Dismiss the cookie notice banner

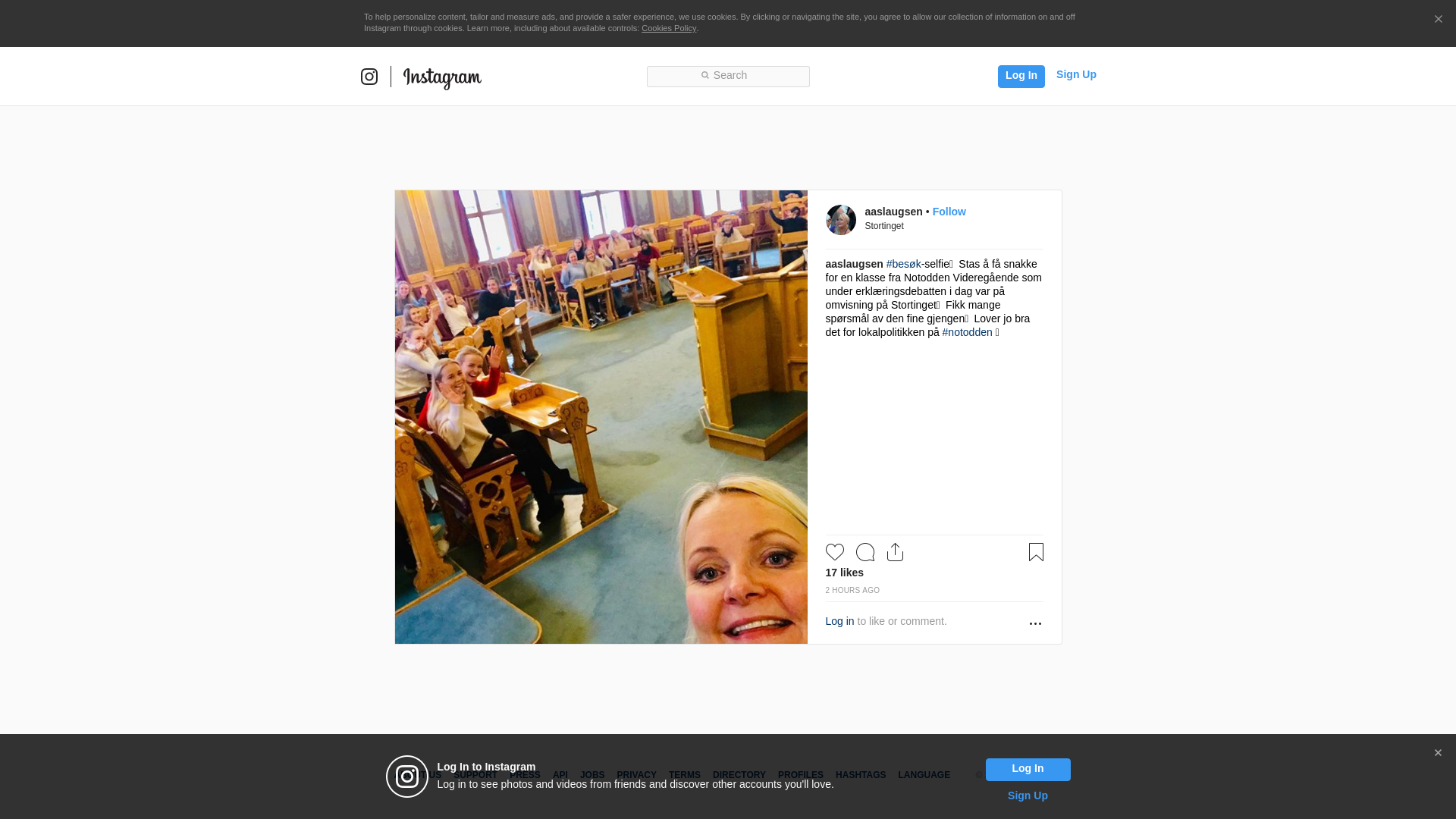[1438, 19]
